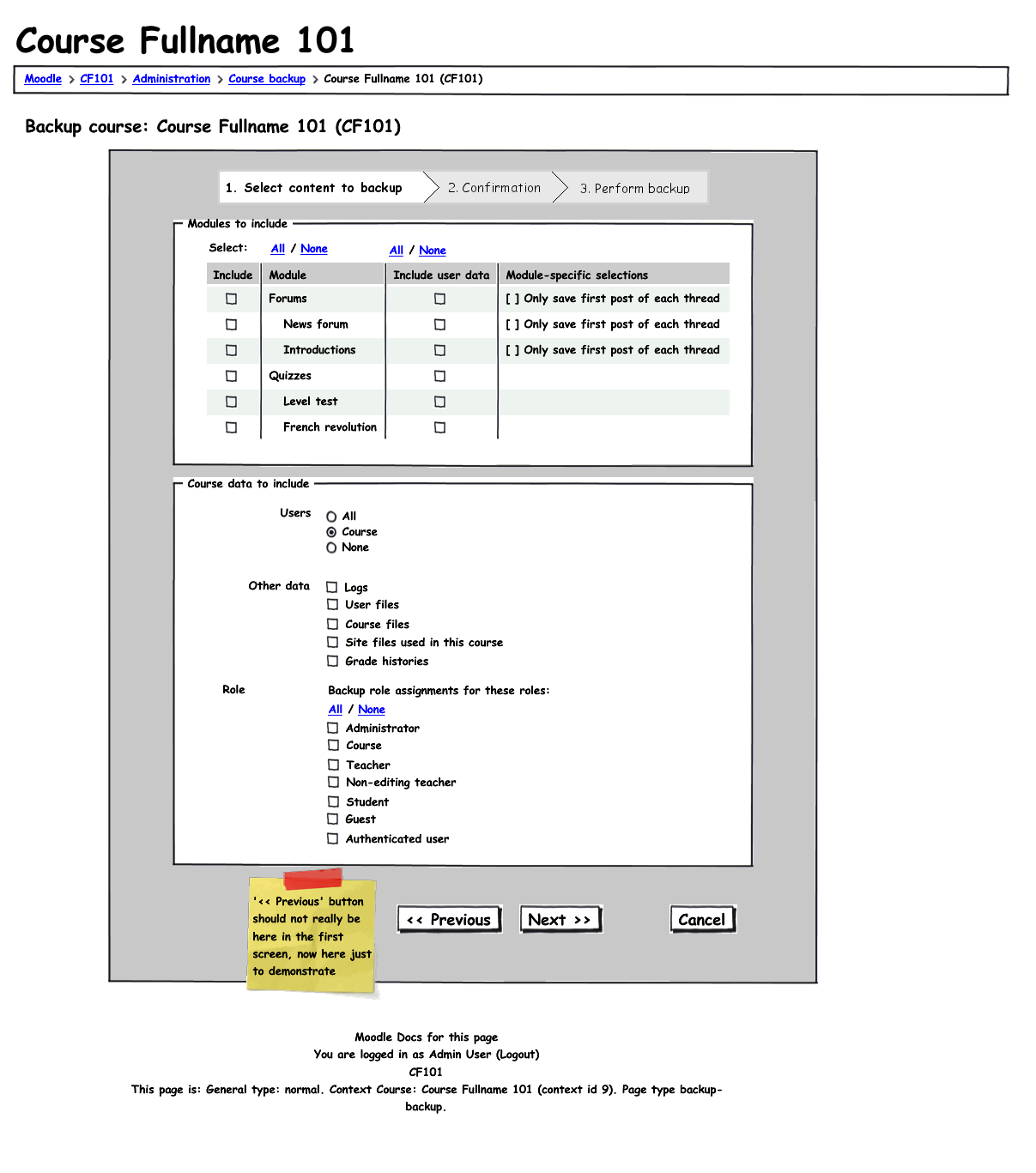Click the Cancel button
1036x1173 pixels.
pos(703,920)
